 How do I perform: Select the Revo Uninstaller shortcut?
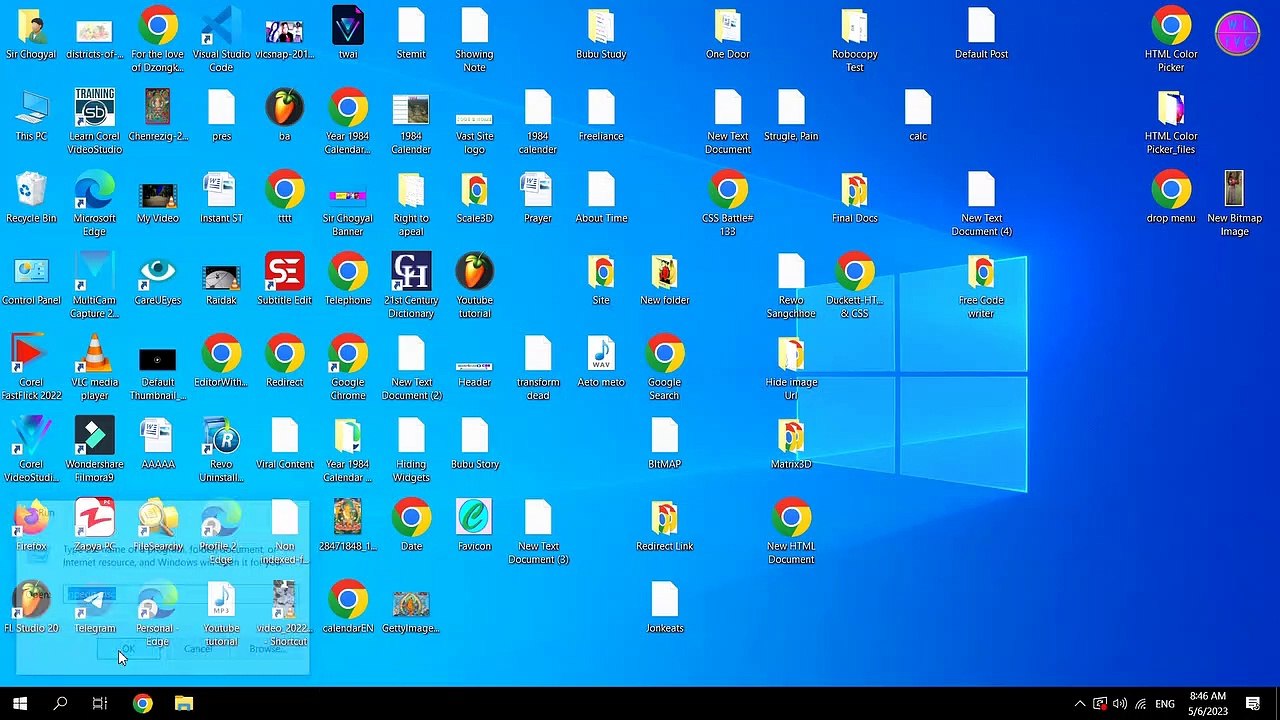coord(221,450)
